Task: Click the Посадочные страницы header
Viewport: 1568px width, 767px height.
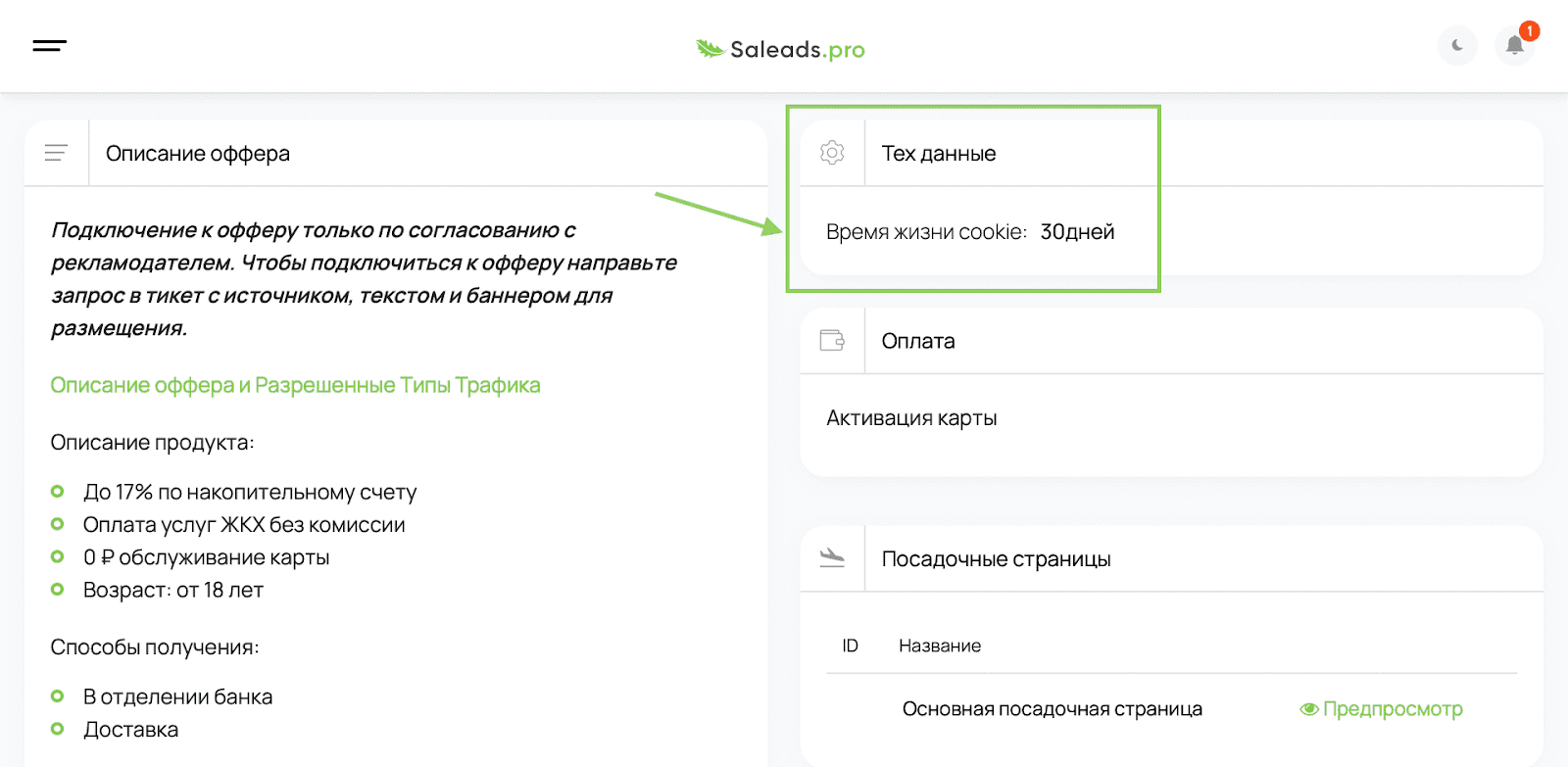Action: [996, 558]
